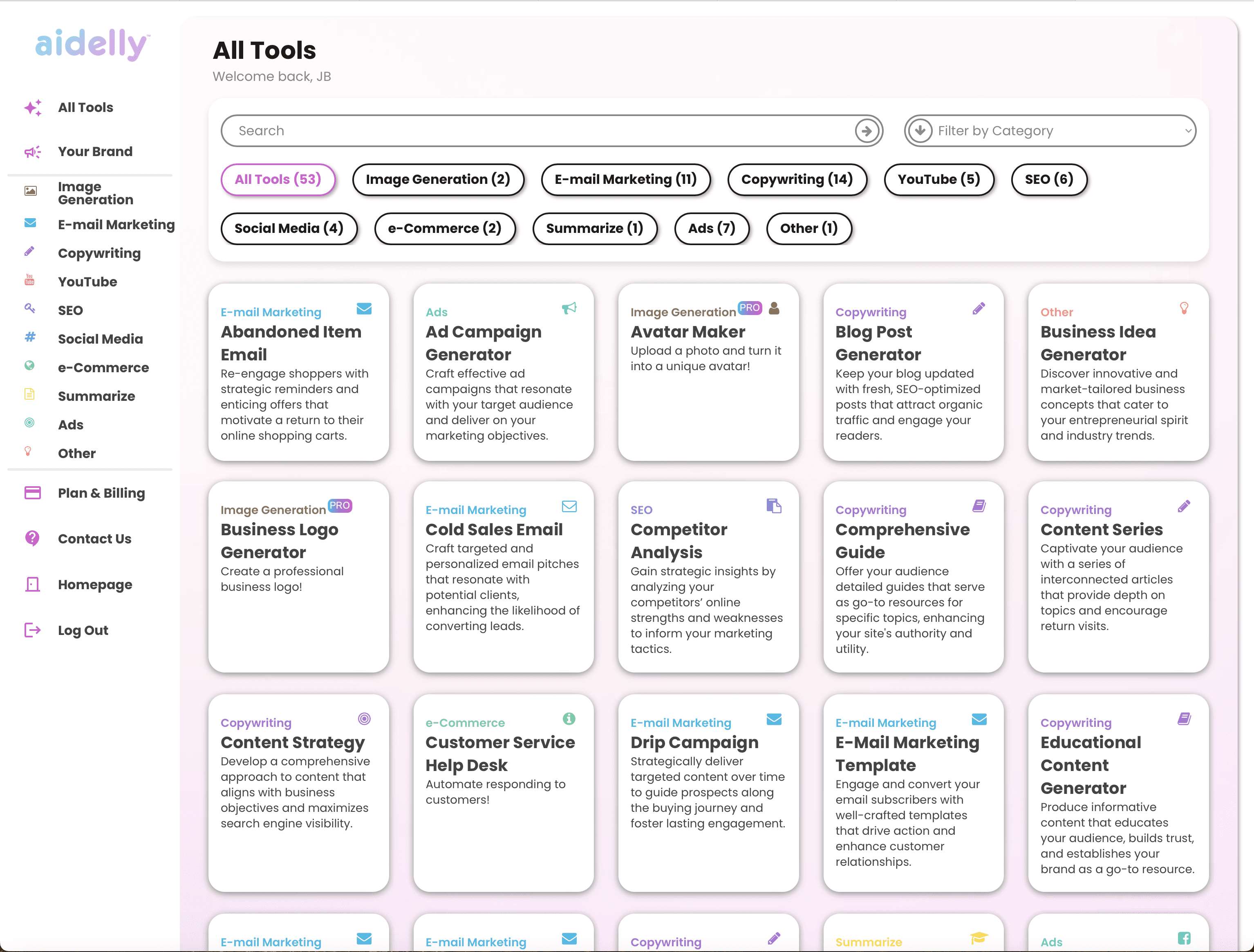The image size is (1254, 952).
Task: Click the down-arrow circle in category filter
Action: point(920,131)
